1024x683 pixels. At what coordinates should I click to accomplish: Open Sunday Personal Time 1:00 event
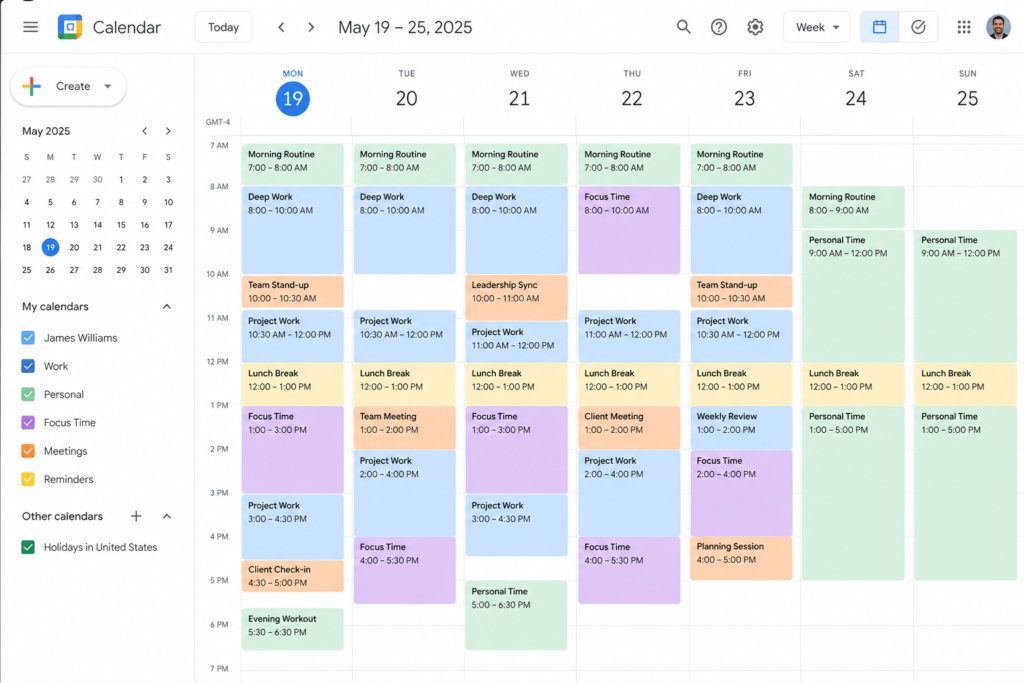click(965, 493)
